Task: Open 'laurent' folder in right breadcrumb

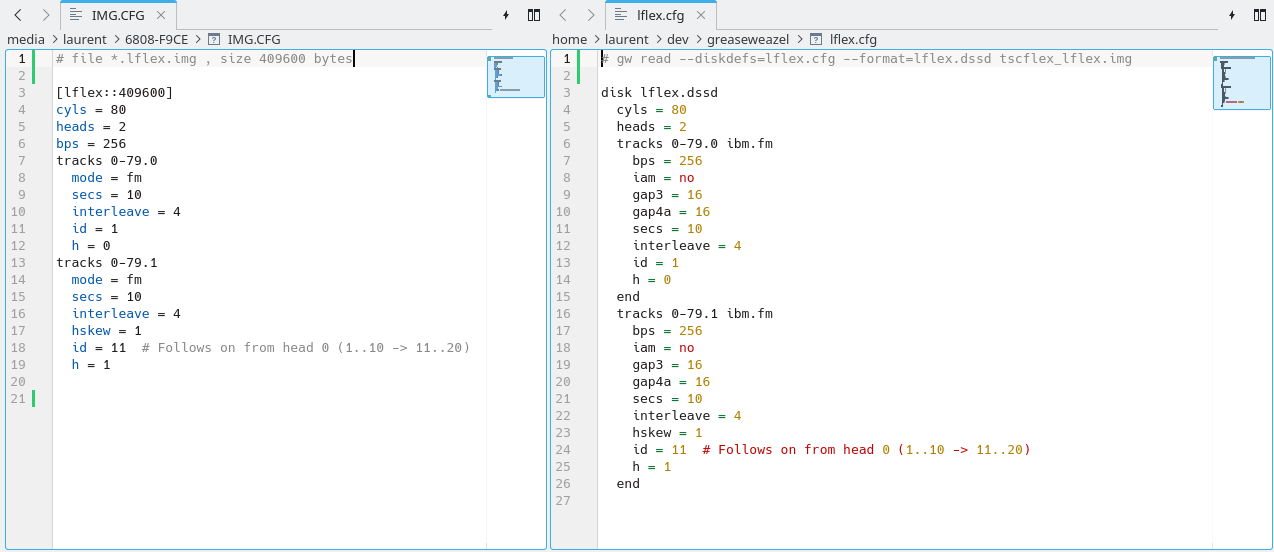Action: tap(626, 39)
